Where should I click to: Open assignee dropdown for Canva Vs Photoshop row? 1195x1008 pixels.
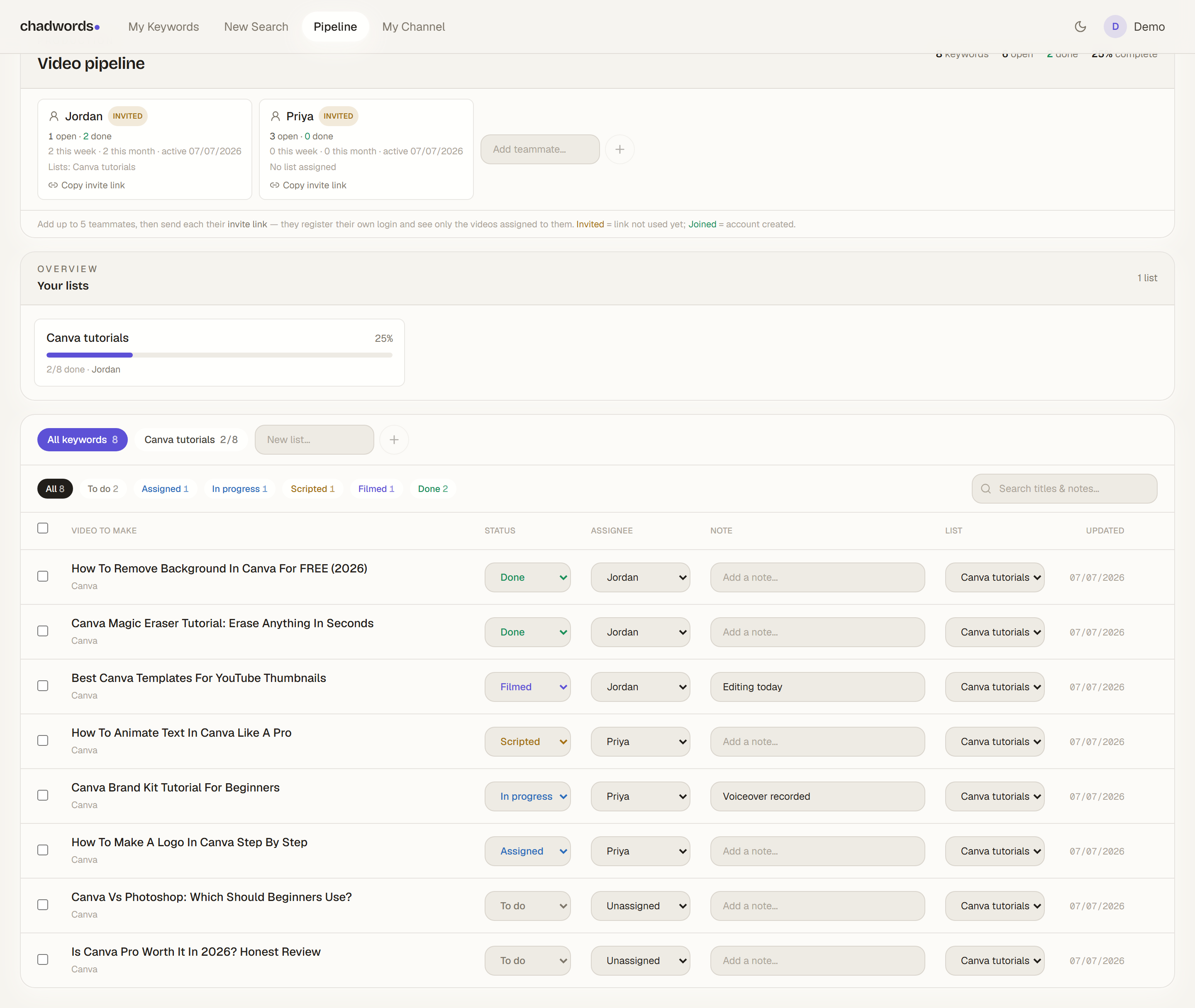[x=640, y=906]
